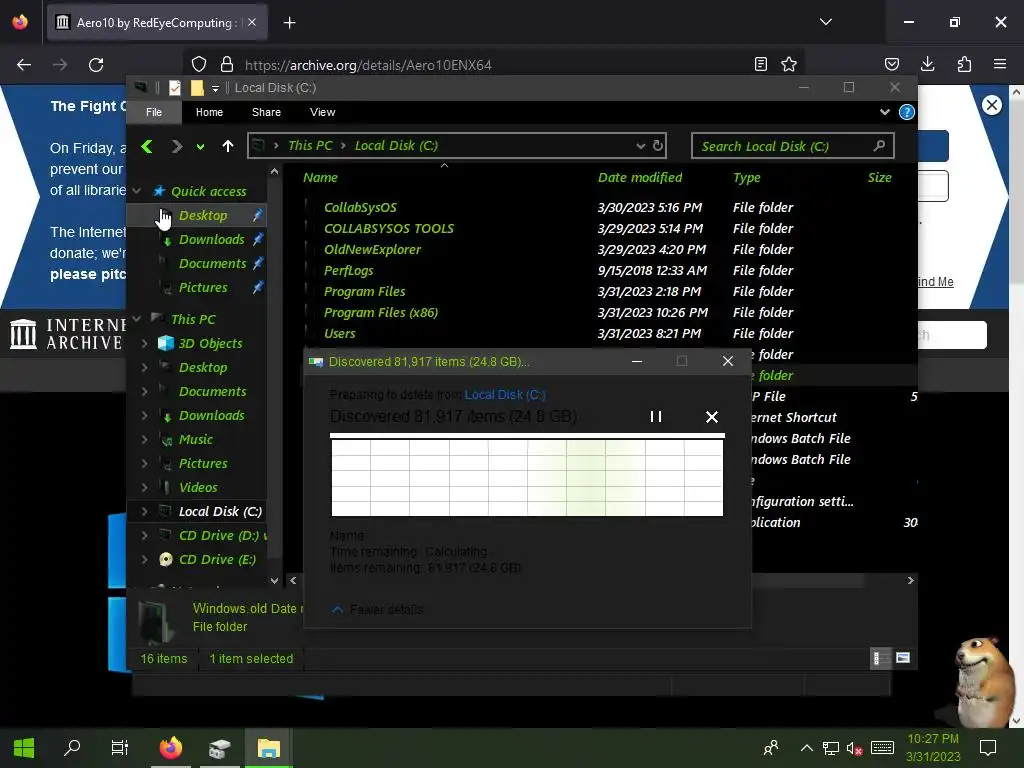Pause the delete operation
This screenshot has height=768, width=1024.
[x=656, y=417]
